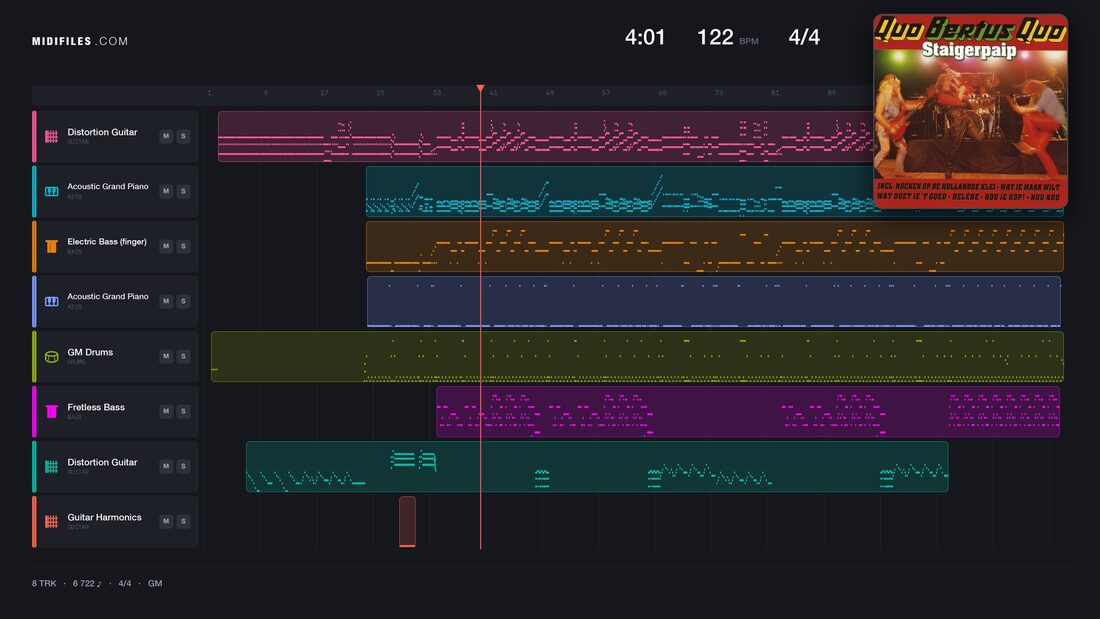The width and height of the screenshot is (1100, 619).
Task: Click bar 49 on the timeline ruler
Action: (x=549, y=93)
